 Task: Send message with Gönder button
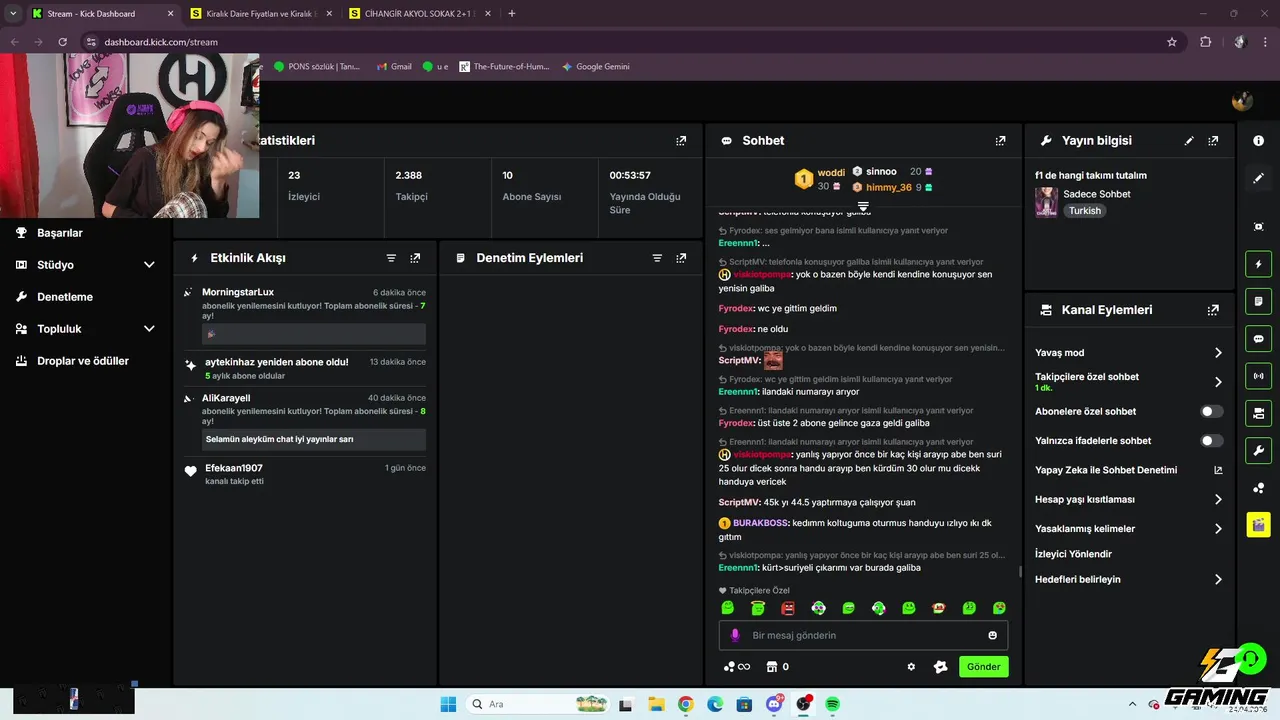point(983,667)
